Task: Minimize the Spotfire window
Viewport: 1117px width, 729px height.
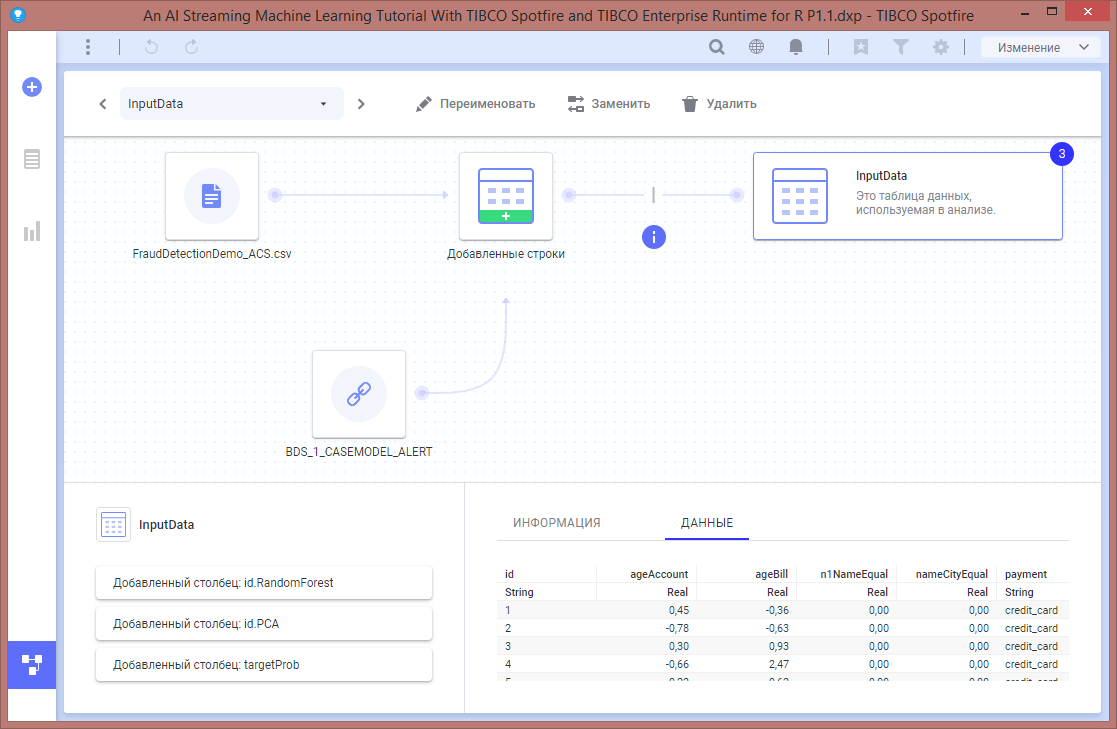Action: tap(1024, 14)
